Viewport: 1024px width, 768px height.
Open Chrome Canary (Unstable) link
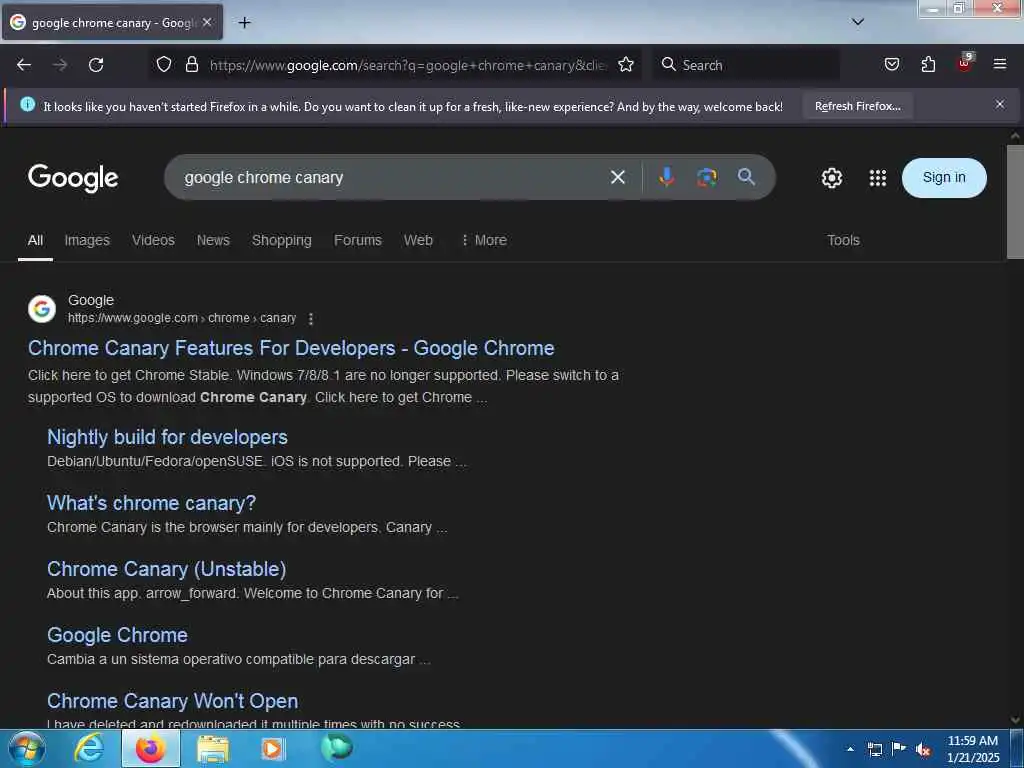(167, 569)
